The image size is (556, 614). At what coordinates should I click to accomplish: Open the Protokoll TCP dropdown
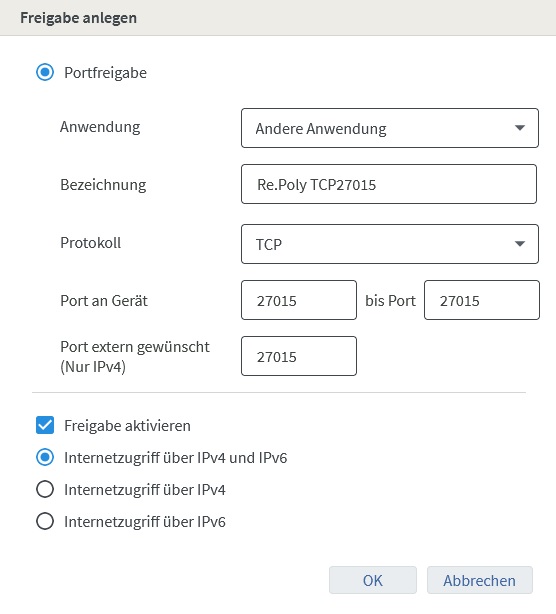coord(390,244)
